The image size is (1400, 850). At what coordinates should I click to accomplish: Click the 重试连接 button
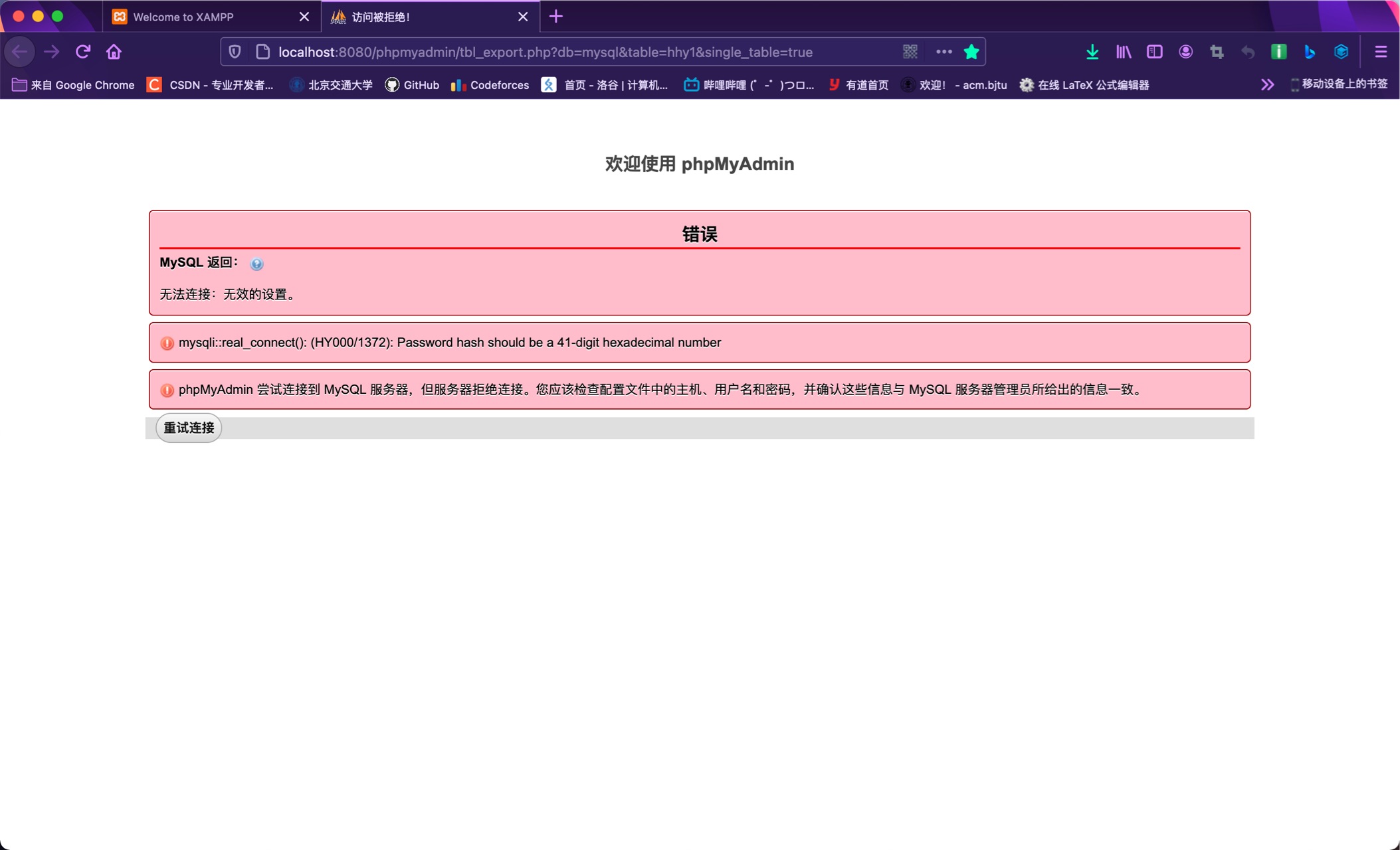[x=189, y=428]
